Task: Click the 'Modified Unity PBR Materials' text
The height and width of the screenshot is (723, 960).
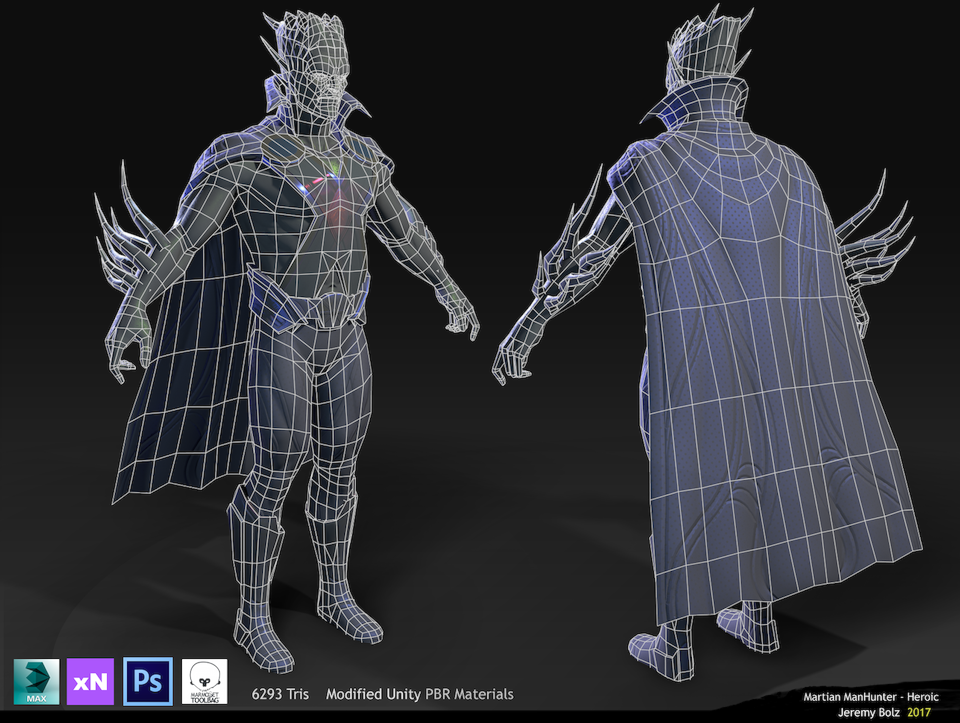Action: point(419,694)
